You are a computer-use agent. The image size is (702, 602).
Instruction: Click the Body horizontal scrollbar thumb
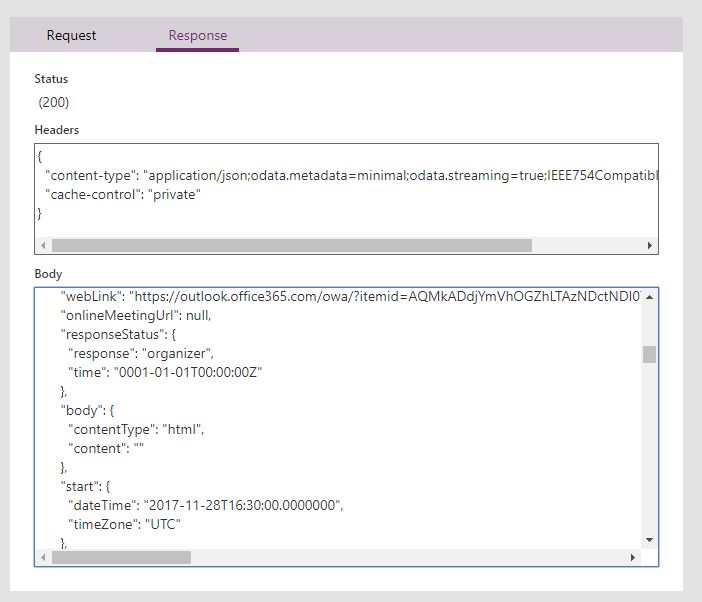point(121,557)
